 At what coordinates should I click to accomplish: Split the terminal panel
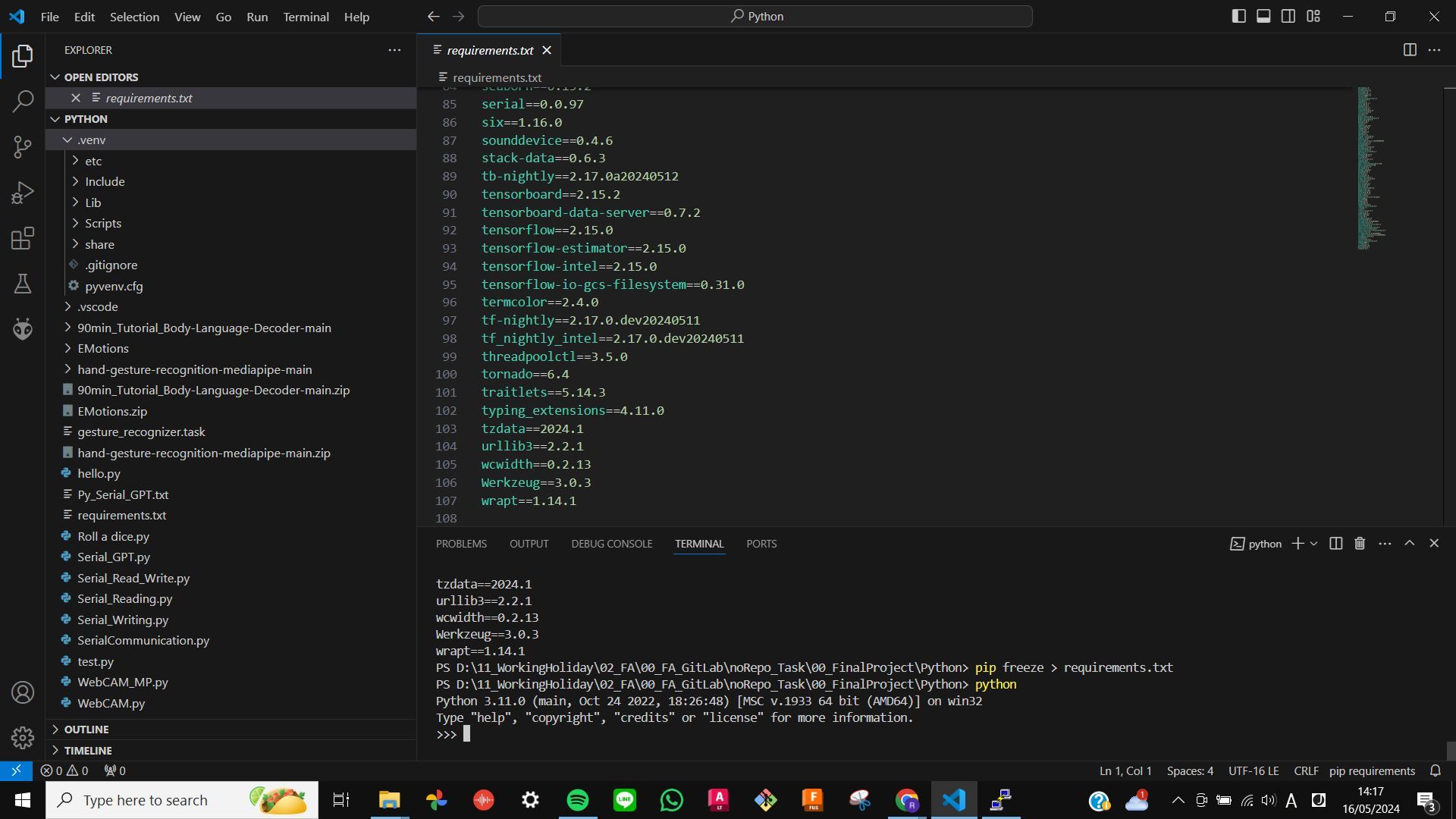pos(1336,544)
